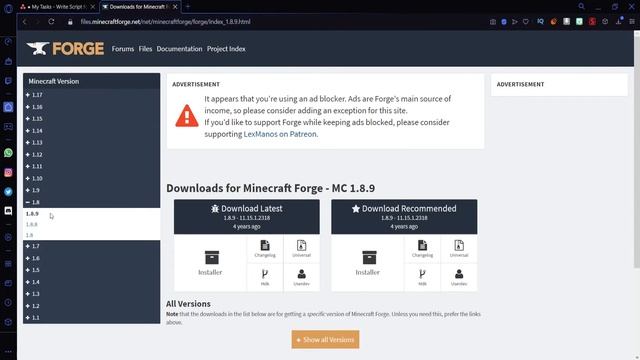Open the Forums nav item
Viewport: 640px width, 360px height.
coord(123,49)
